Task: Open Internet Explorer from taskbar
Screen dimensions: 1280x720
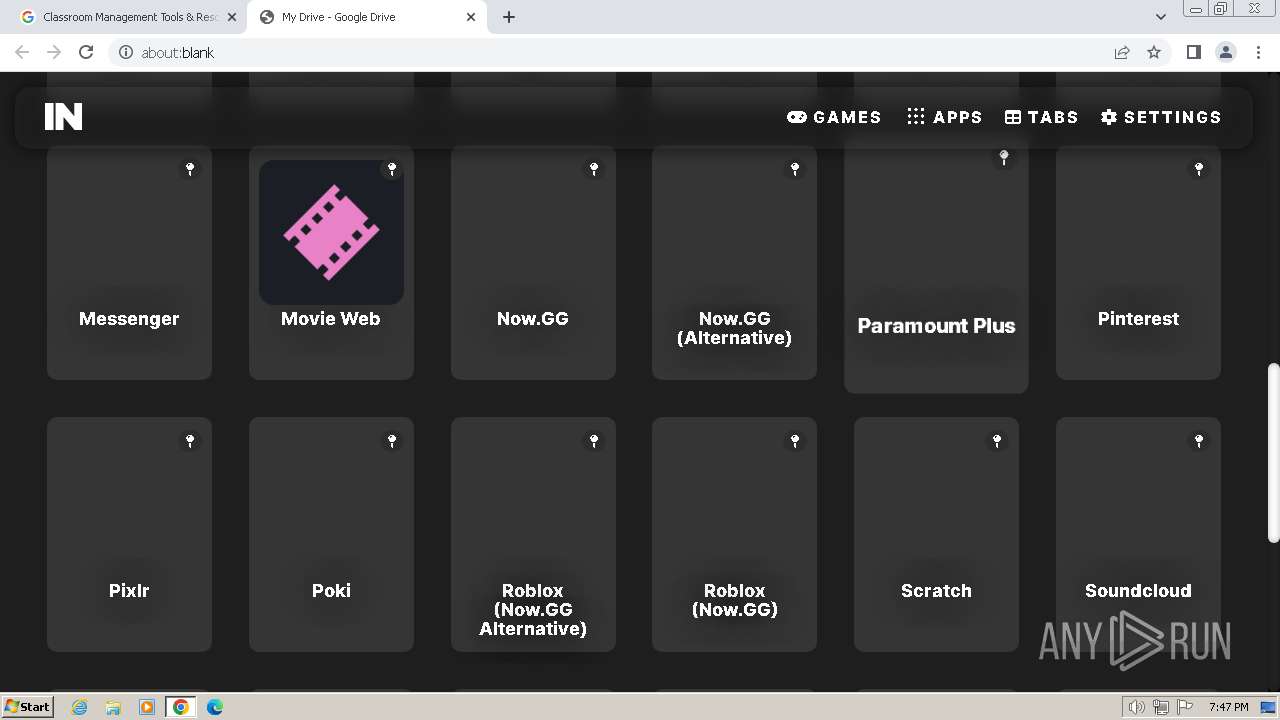Action: pos(80,707)
